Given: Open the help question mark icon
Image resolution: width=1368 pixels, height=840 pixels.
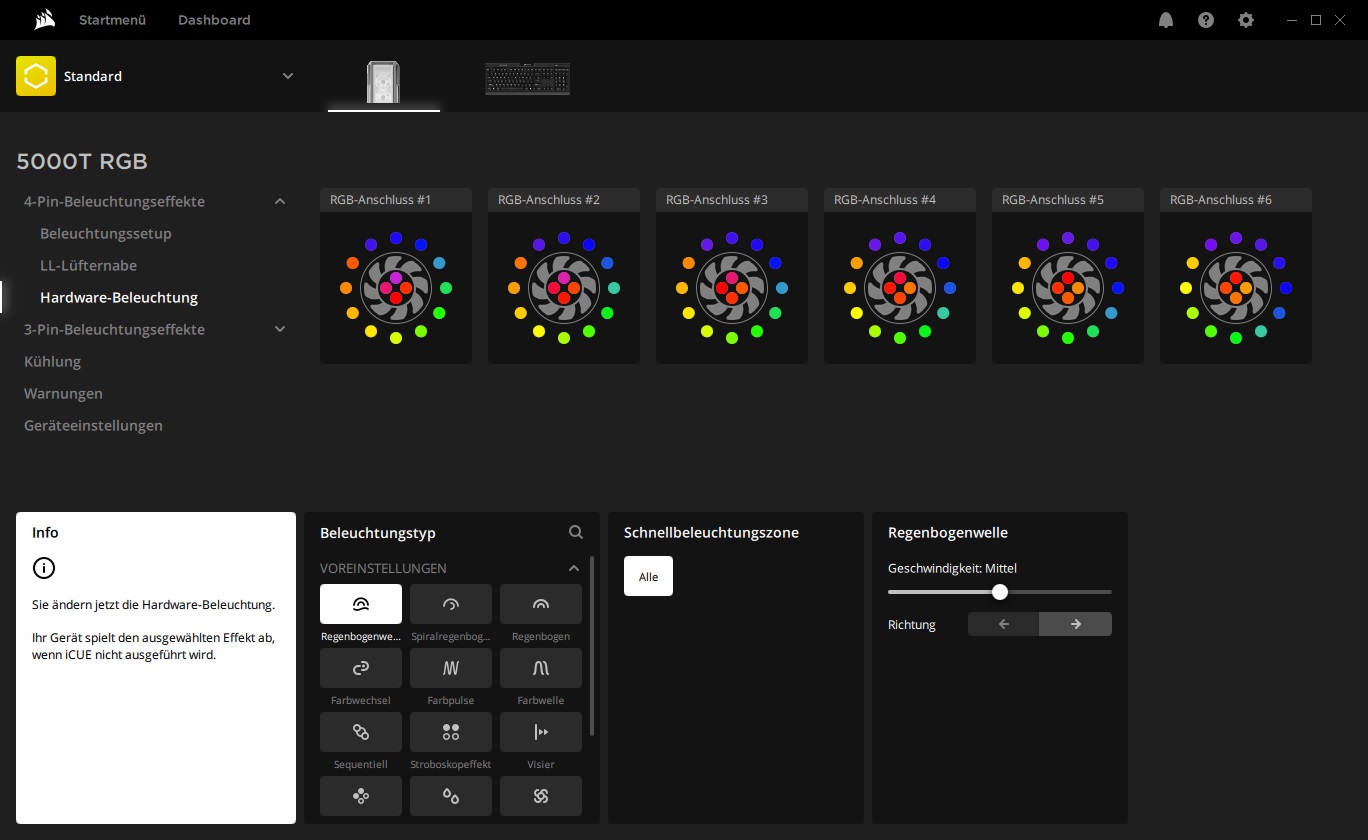Looking at the screenshot, I should tap(1206, 20).
